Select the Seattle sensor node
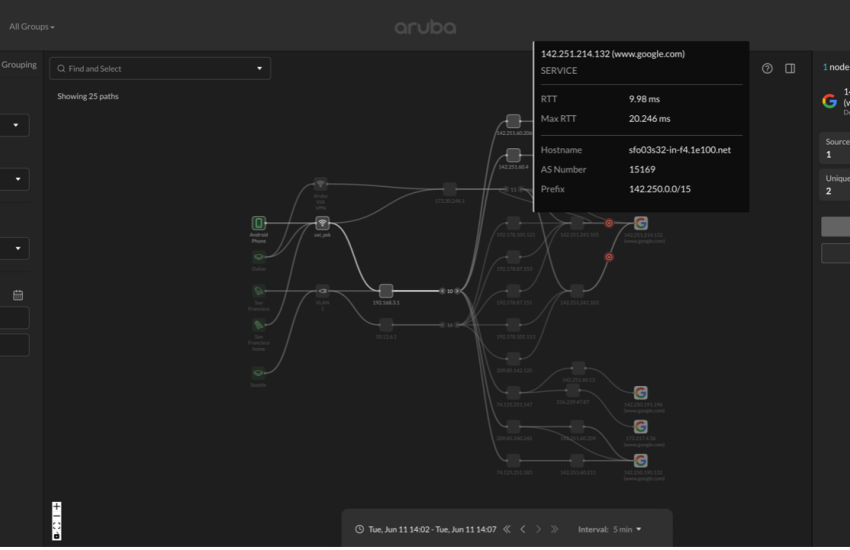 point(259,372)
